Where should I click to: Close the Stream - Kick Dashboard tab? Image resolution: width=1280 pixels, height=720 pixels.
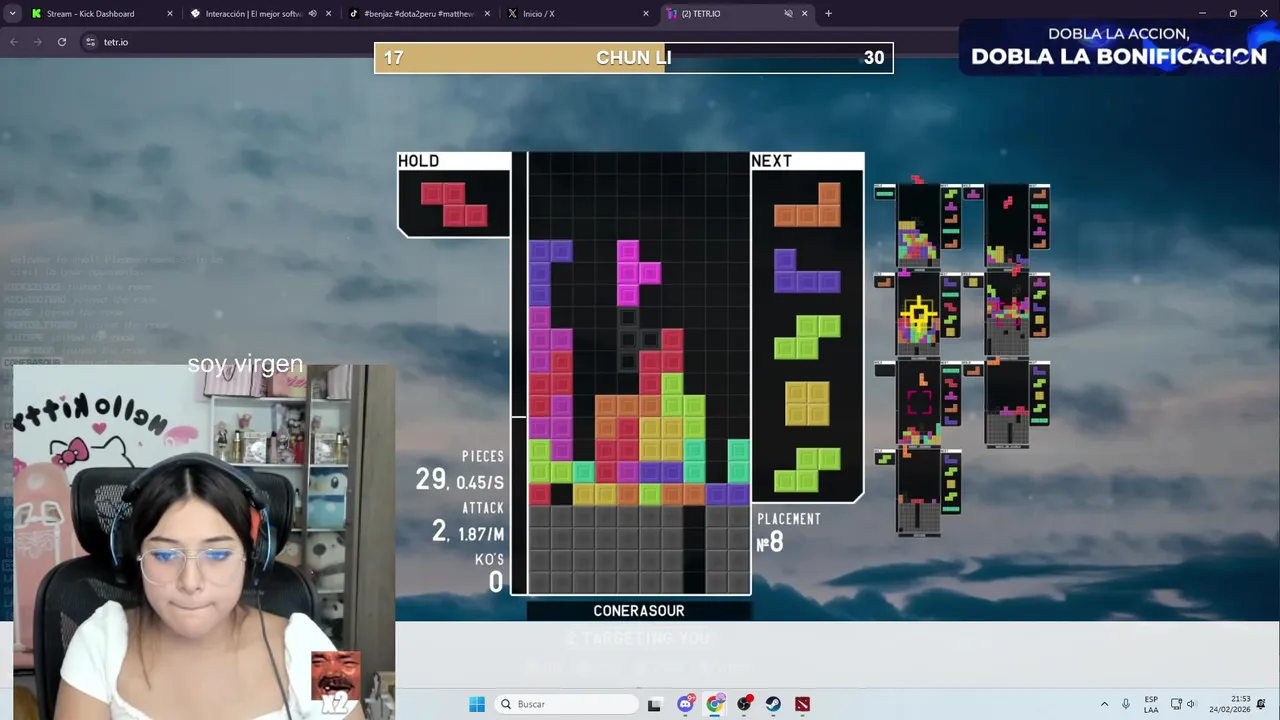(169, 14)
